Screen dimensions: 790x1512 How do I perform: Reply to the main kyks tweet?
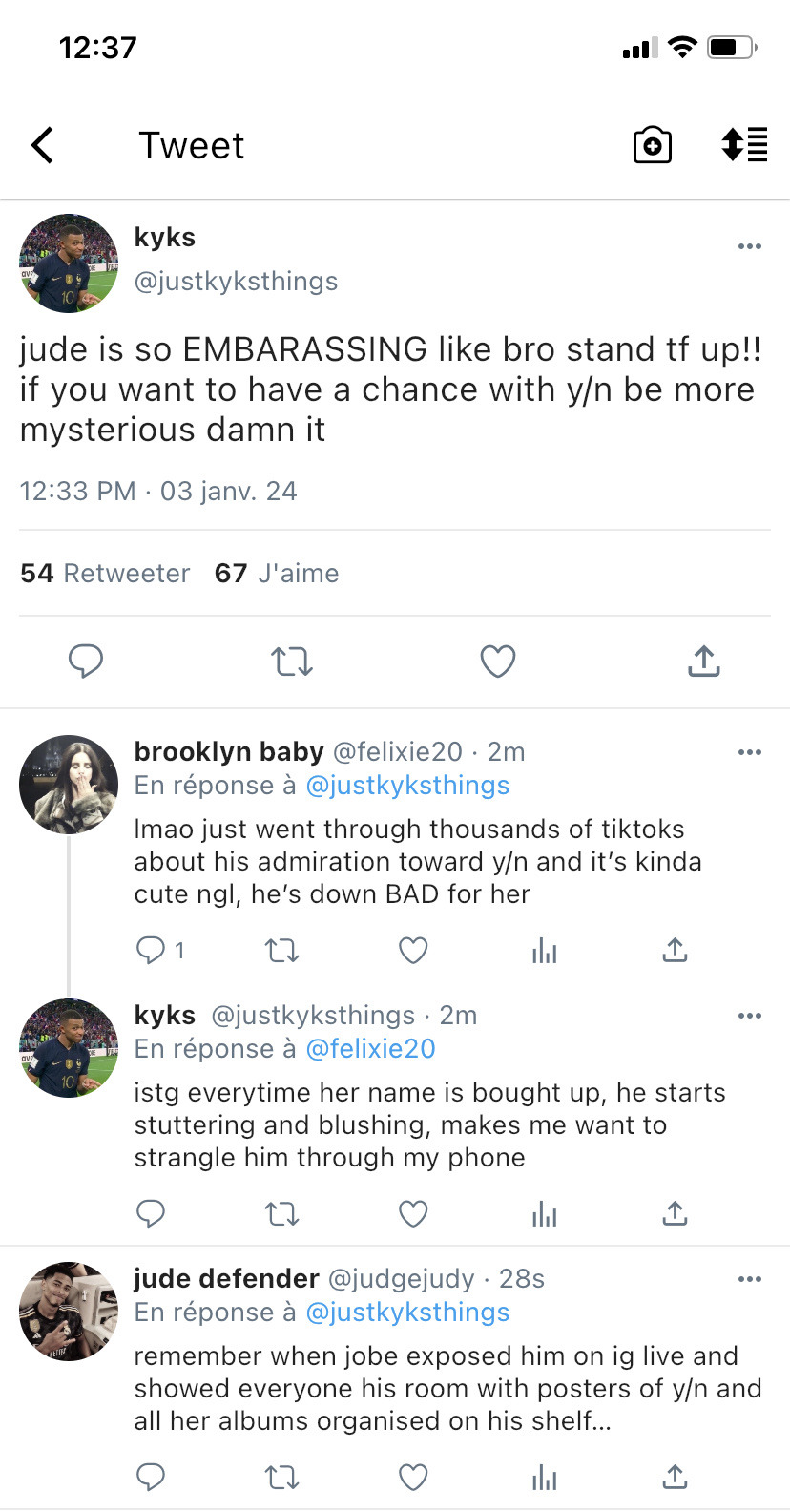(x=86, y=661)
